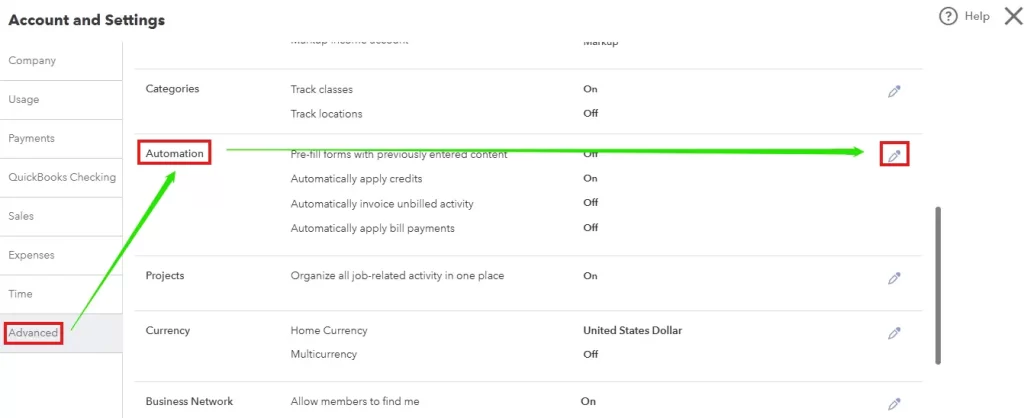Screen dimensions: 1024x418
Task: Switch to the Expenses tab
Action: 31,255
